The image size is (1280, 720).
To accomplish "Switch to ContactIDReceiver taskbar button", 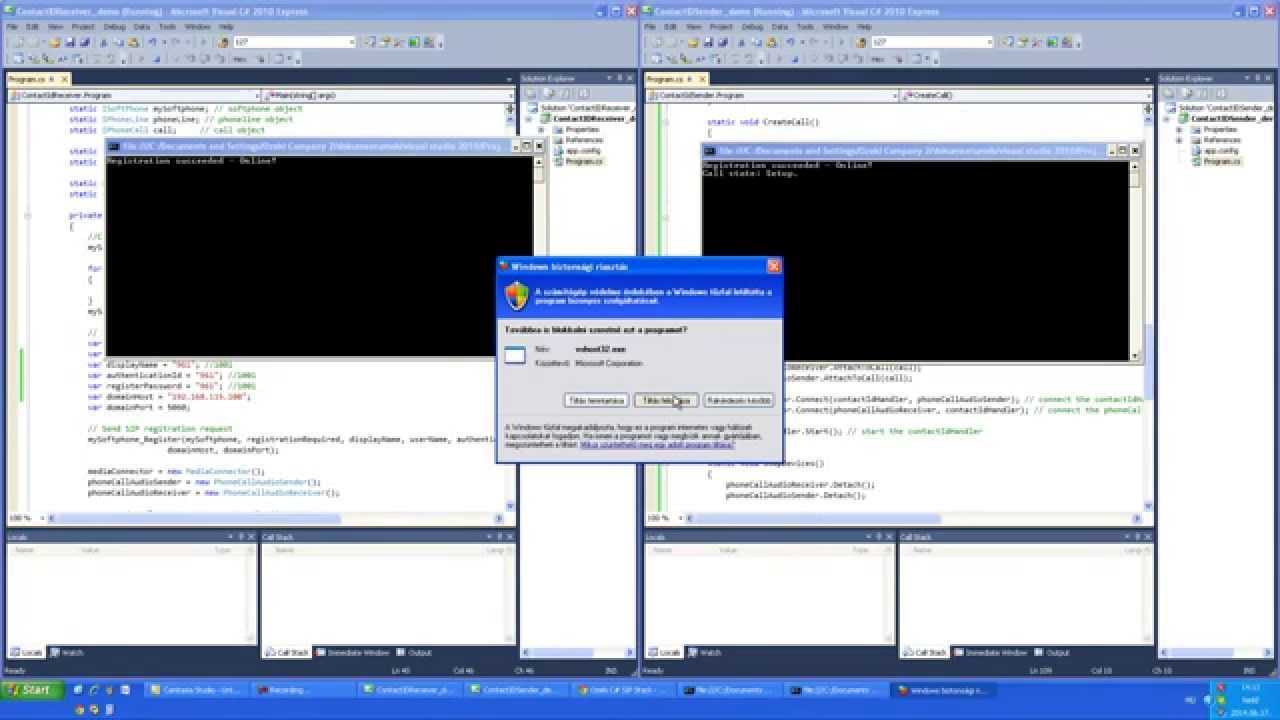I will click(x=410, y=690).
